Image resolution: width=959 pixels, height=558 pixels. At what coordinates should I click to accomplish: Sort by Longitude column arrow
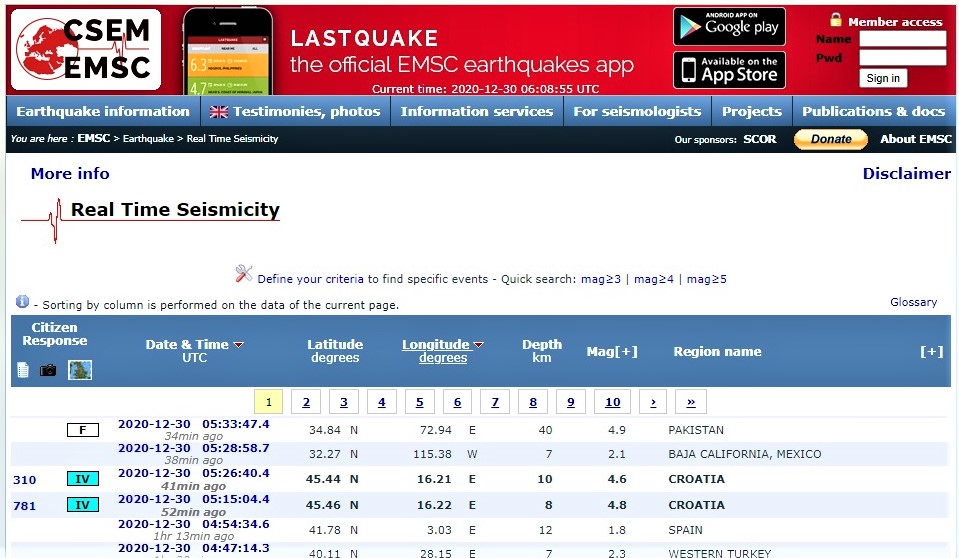coord(478,345)
